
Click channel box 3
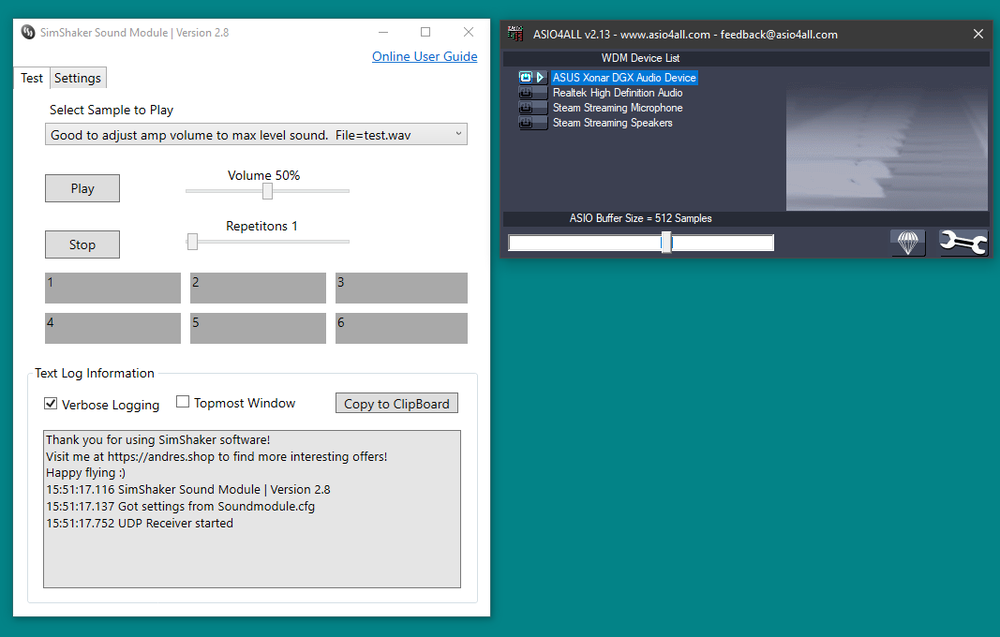(x=401, y=288)
